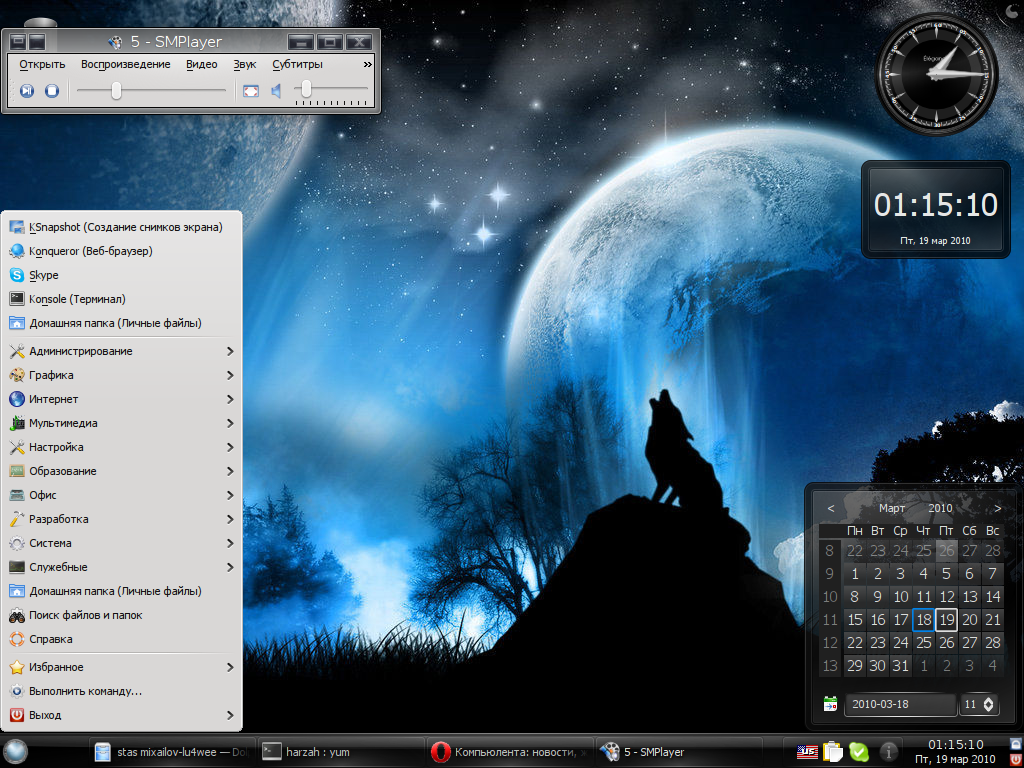Expand the Избранное favorites submenu
Image resolution: width=1024 pixels, height=768 pixels.
(121, 667)
